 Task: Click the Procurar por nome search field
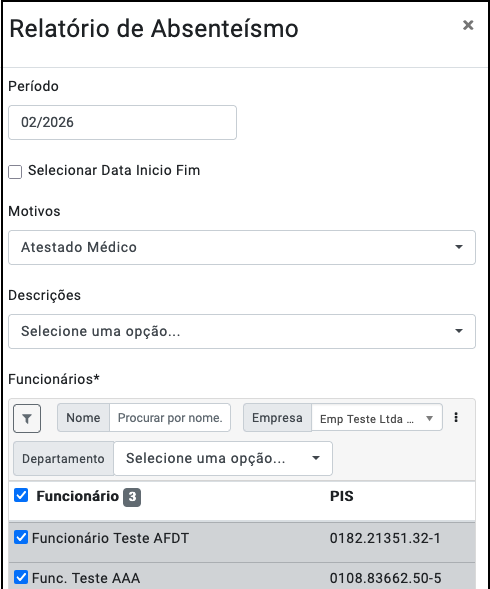pos(170,418)
